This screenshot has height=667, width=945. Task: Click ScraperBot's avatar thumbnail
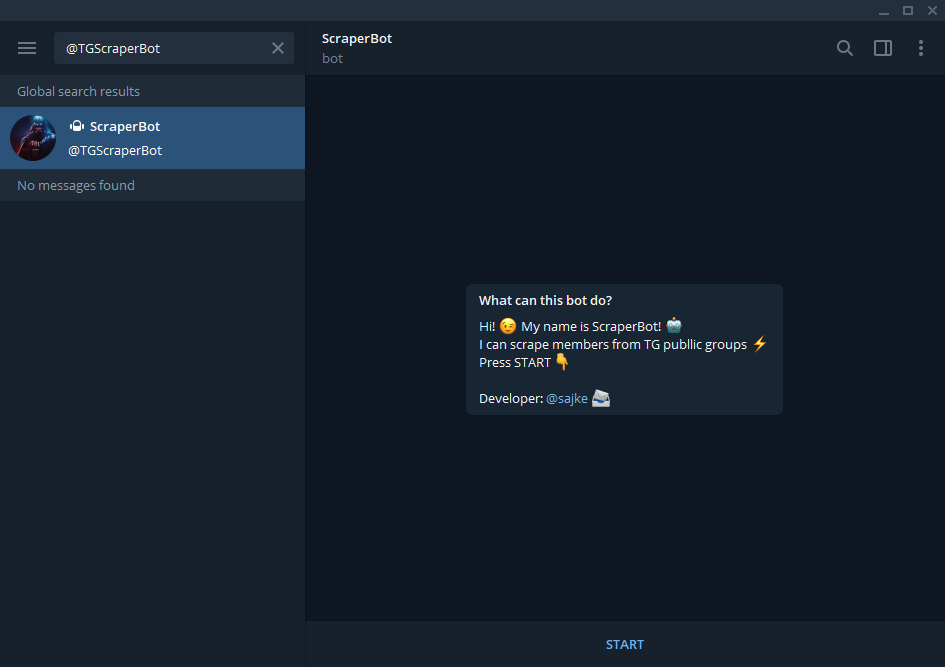[x=33, y=138]
